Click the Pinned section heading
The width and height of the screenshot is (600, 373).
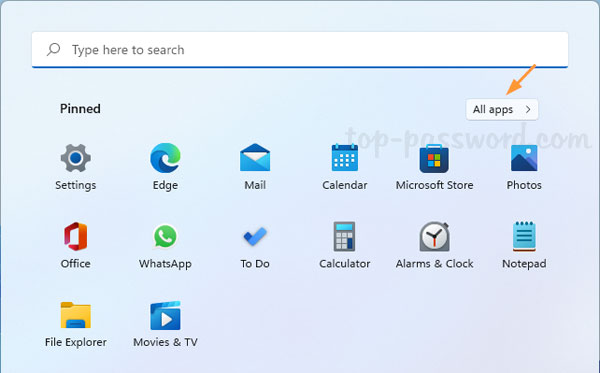coord(80,109)
